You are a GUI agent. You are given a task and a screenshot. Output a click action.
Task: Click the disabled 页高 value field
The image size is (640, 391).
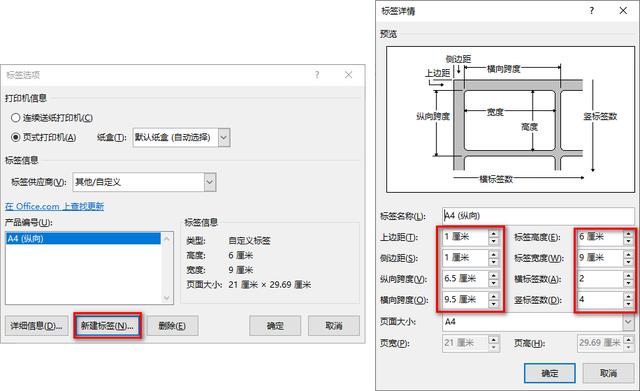tap(600, 343)
